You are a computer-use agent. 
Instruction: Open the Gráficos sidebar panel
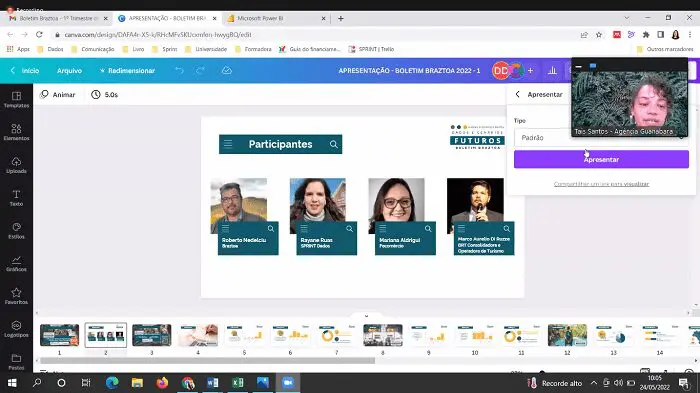tap(17, 263)
